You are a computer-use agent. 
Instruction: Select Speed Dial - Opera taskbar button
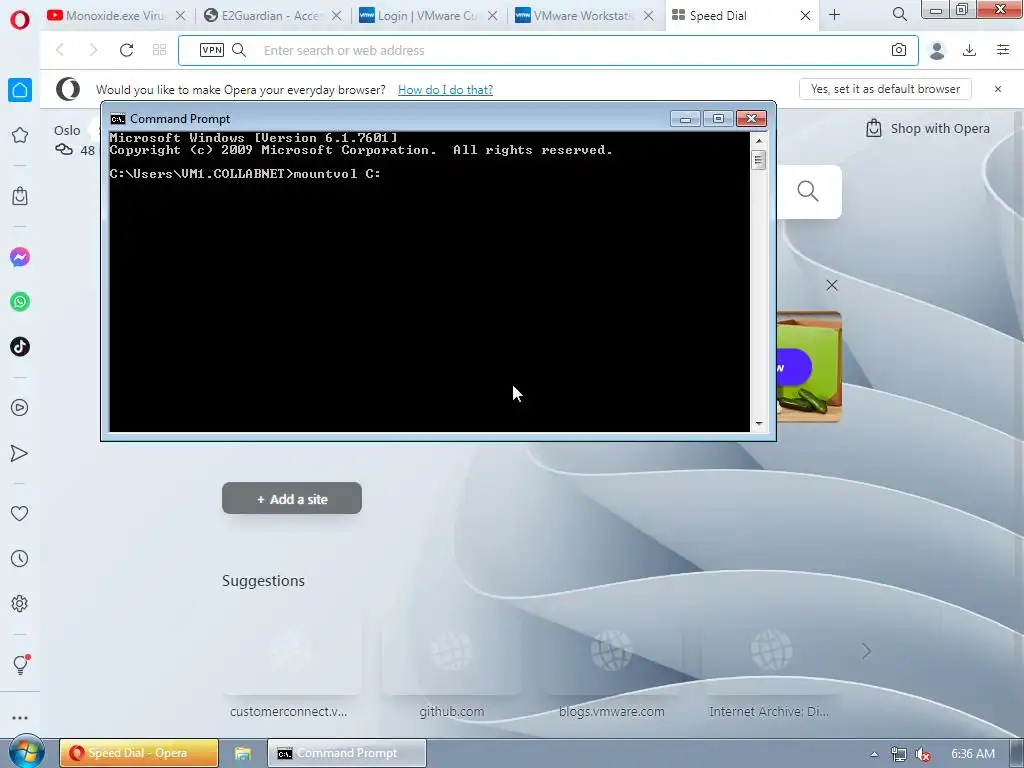(x=138, y=753)
